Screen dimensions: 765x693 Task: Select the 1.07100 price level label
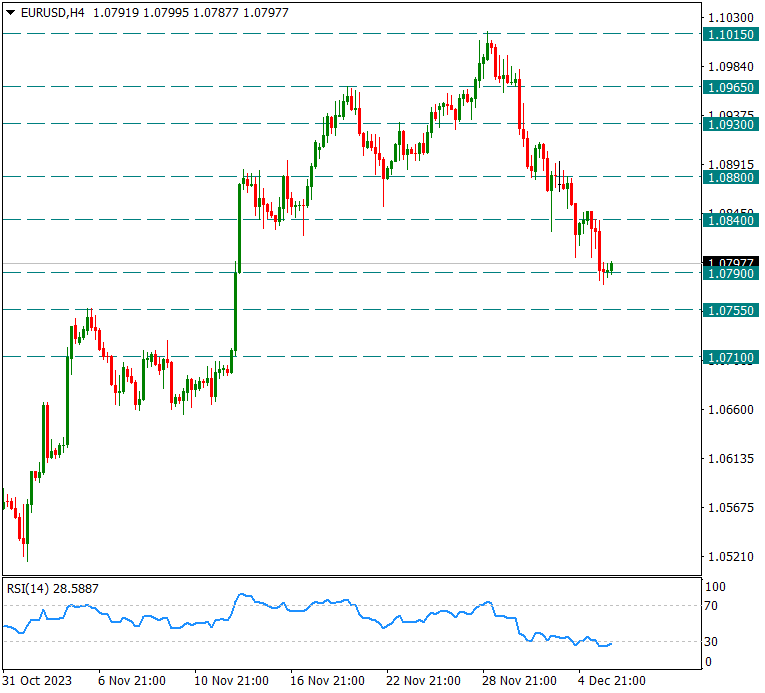coord(730,358)
